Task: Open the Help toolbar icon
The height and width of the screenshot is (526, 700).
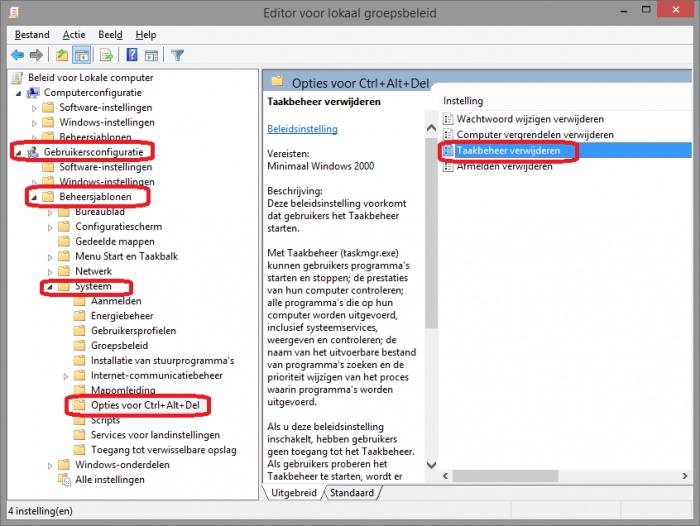Action: [x=132, y=55]
